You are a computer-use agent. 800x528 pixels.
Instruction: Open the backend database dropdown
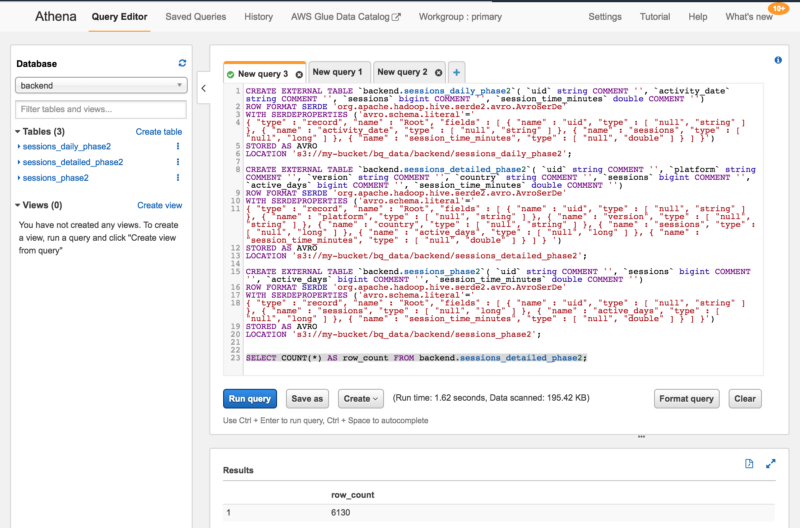[101, 86]
